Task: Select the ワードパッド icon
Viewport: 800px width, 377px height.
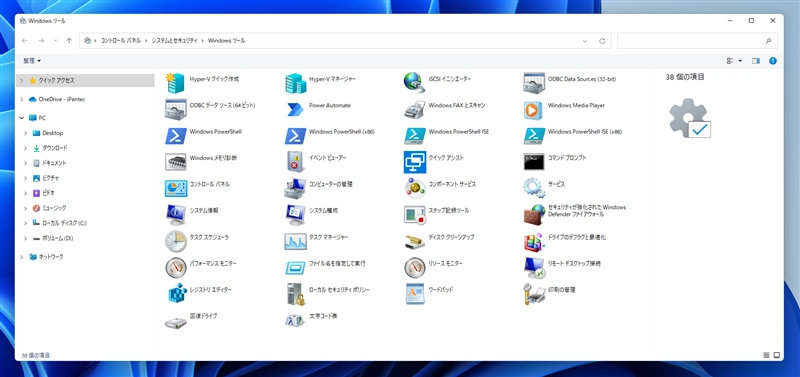Action: 414,294
